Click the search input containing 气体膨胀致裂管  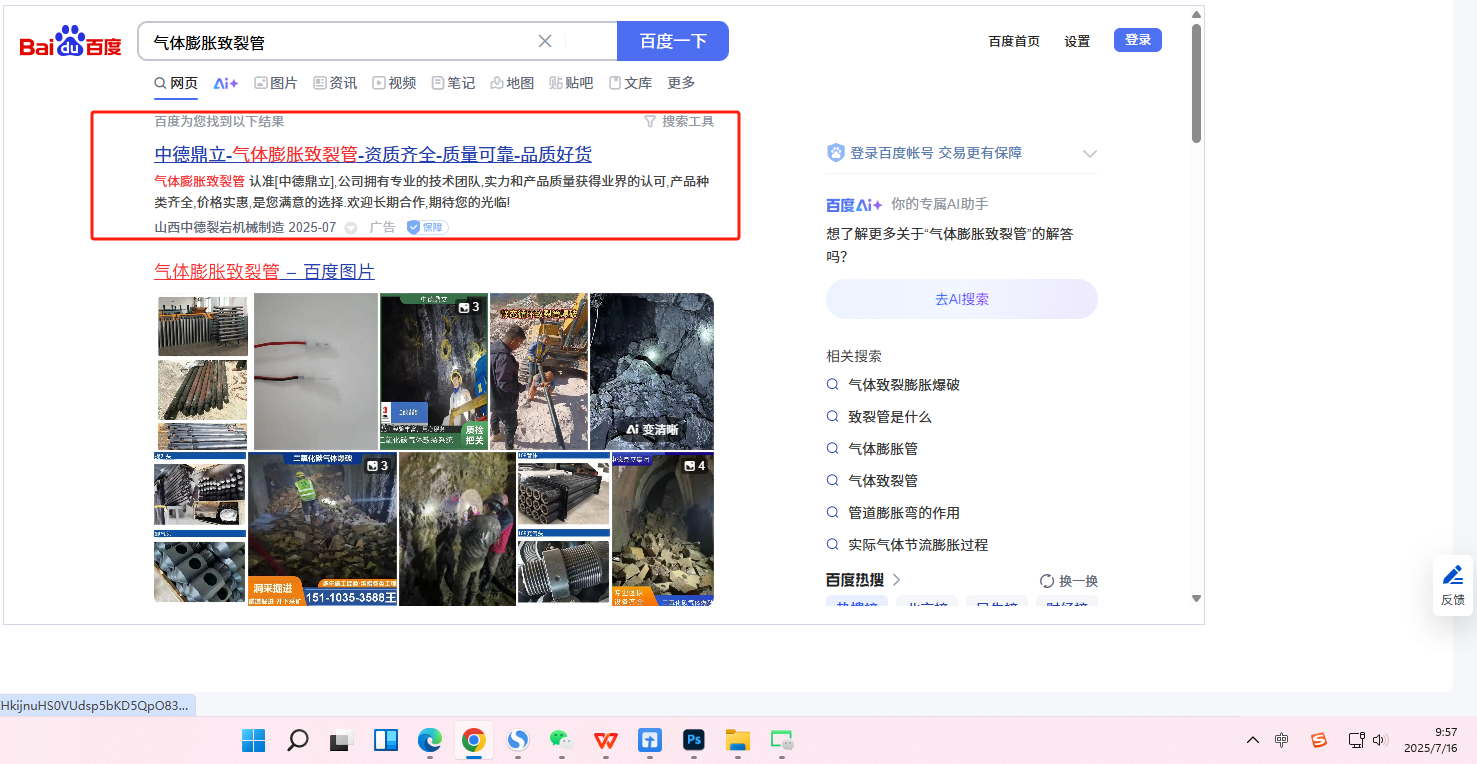pyautogui.click(x=340, y=42)
